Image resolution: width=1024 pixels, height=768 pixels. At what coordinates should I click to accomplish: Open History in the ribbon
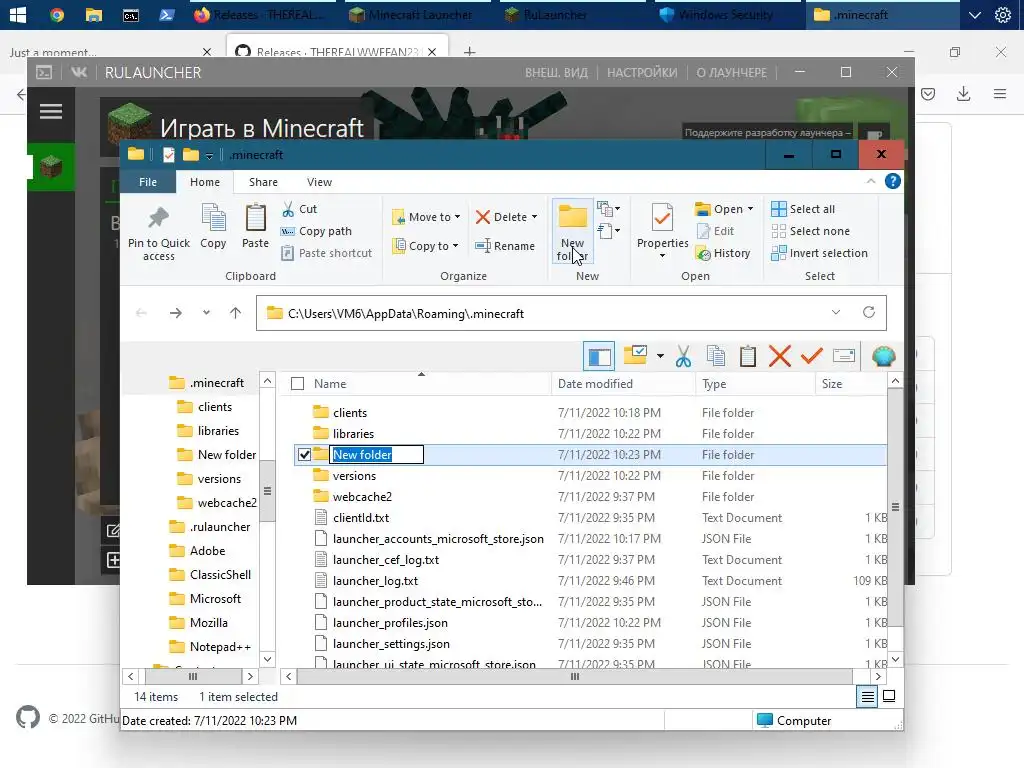[723, 253]
